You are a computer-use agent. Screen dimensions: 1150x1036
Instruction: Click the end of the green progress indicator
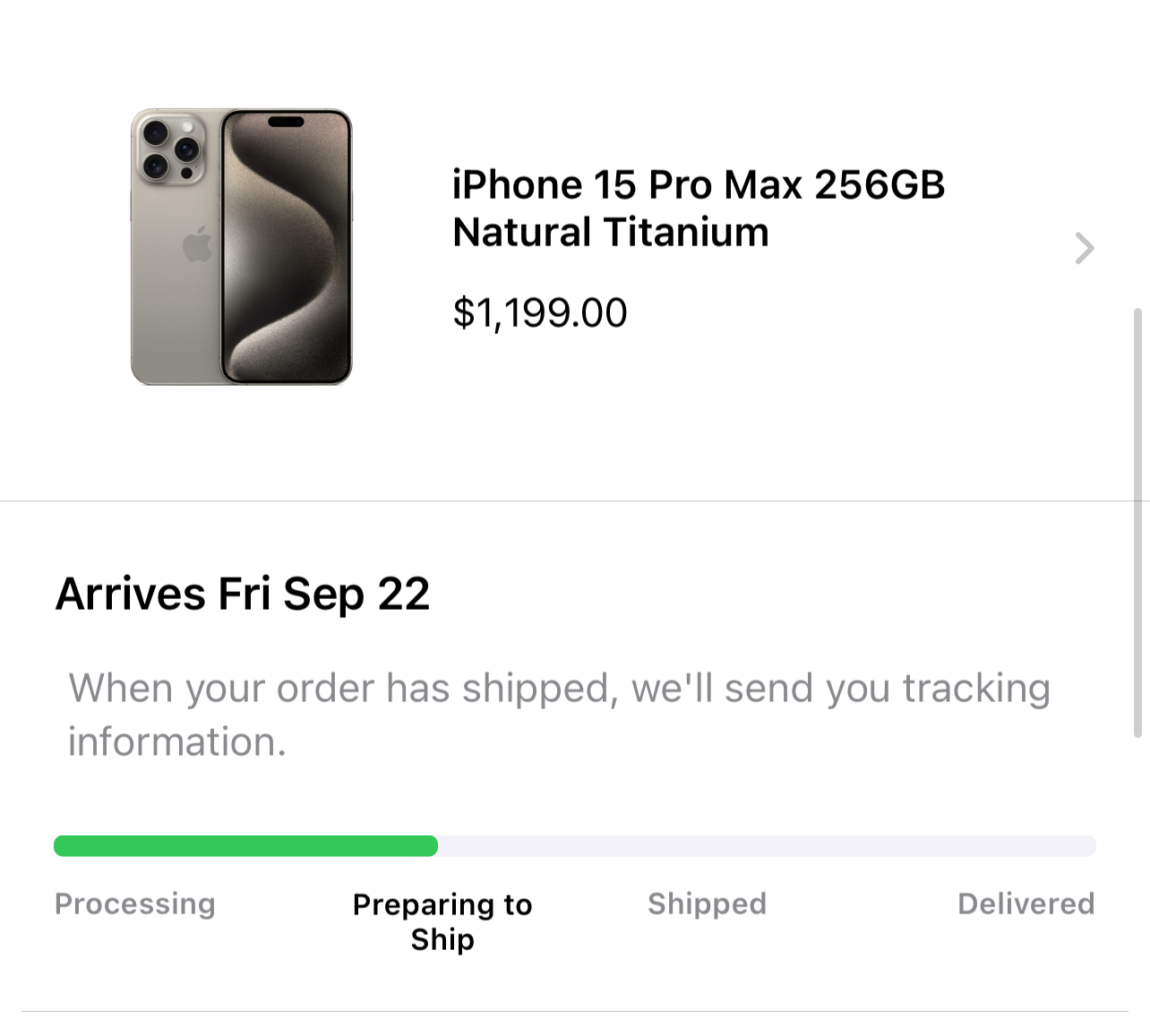(x=432, y=846)
